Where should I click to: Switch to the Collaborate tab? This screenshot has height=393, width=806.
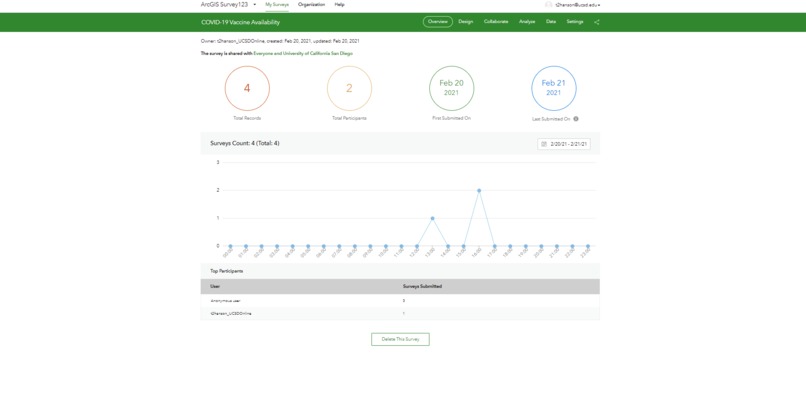[496, 22]
